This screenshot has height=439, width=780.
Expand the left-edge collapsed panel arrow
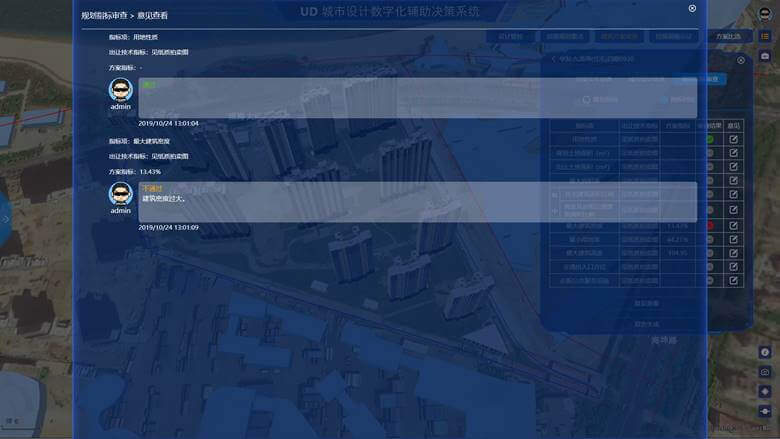click(5, 219)
